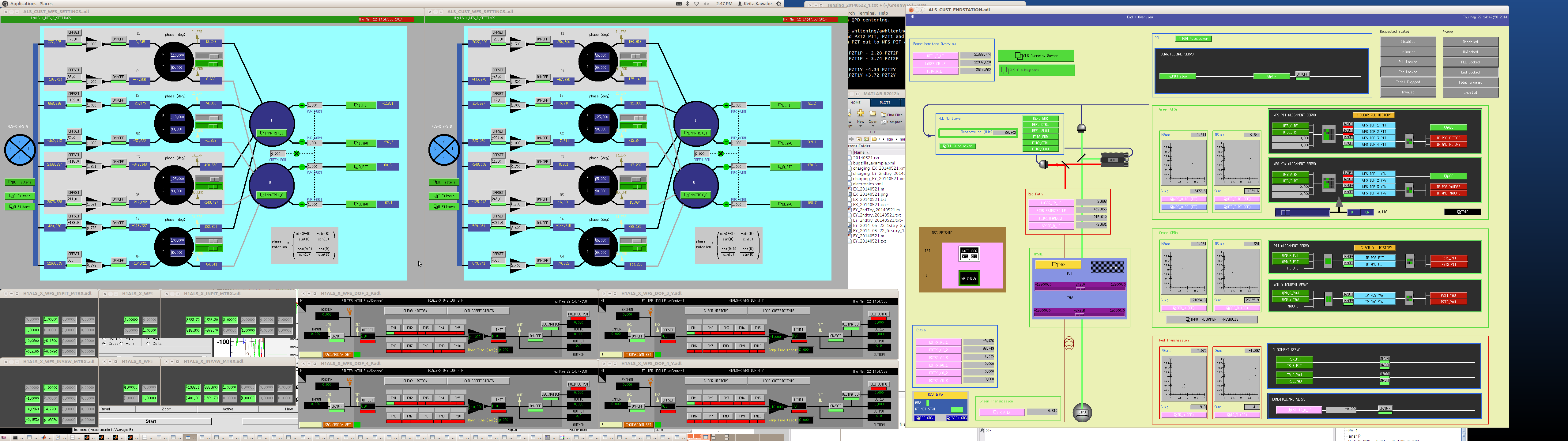Click ALS-X subsystems display icon
1568x441 pixels.
point(1005,70)
